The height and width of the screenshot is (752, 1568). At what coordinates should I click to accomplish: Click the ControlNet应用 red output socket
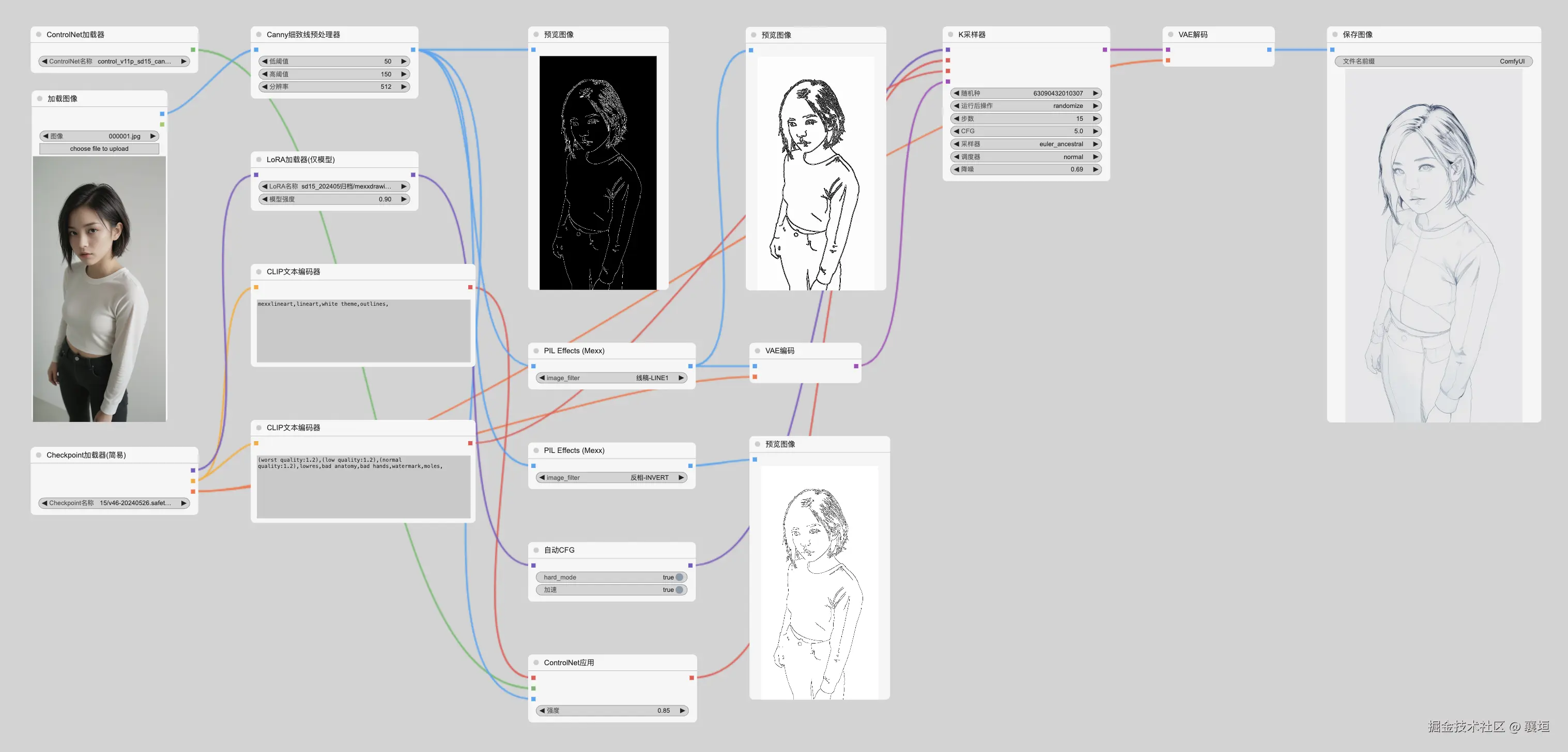(691, 678)
